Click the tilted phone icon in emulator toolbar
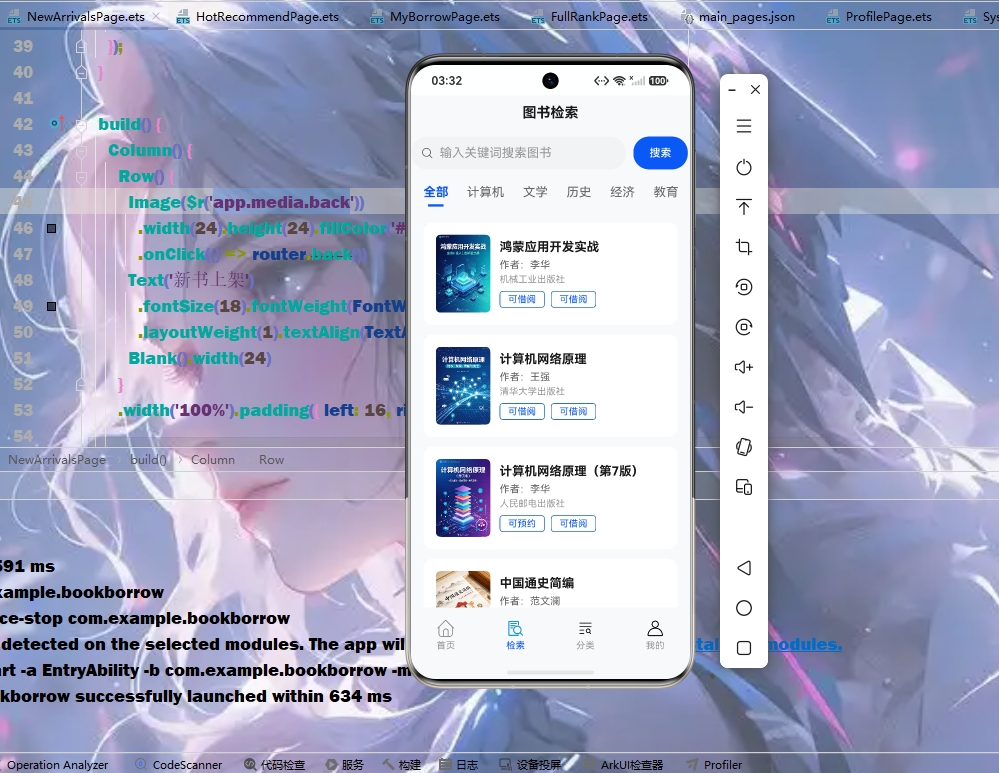Viewport: 999px width, 773px height. [744, 447]
